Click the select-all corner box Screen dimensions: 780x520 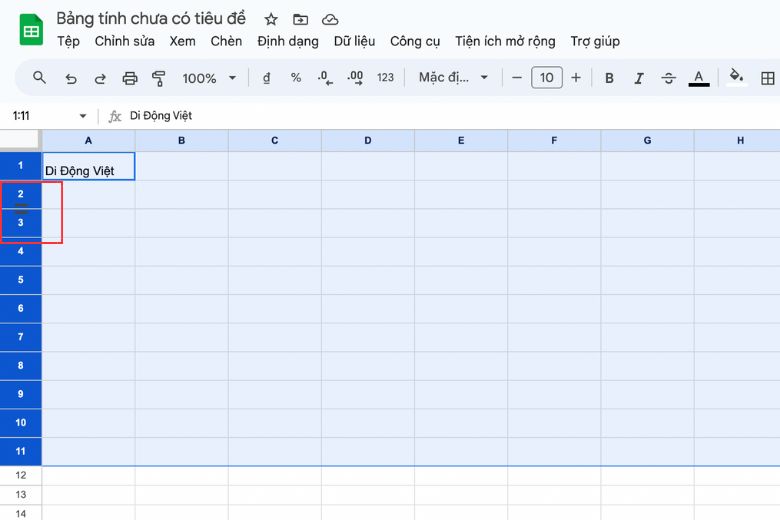click(x=20, y=140)
